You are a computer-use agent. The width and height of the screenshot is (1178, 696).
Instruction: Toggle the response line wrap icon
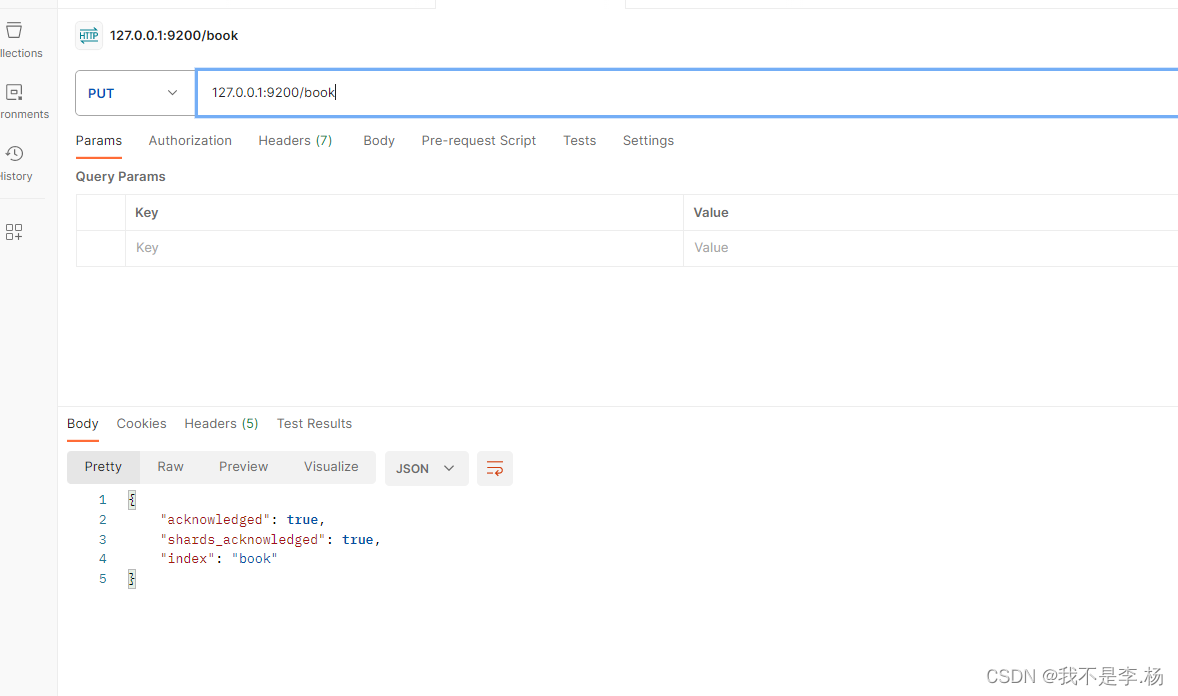point(494,468)
